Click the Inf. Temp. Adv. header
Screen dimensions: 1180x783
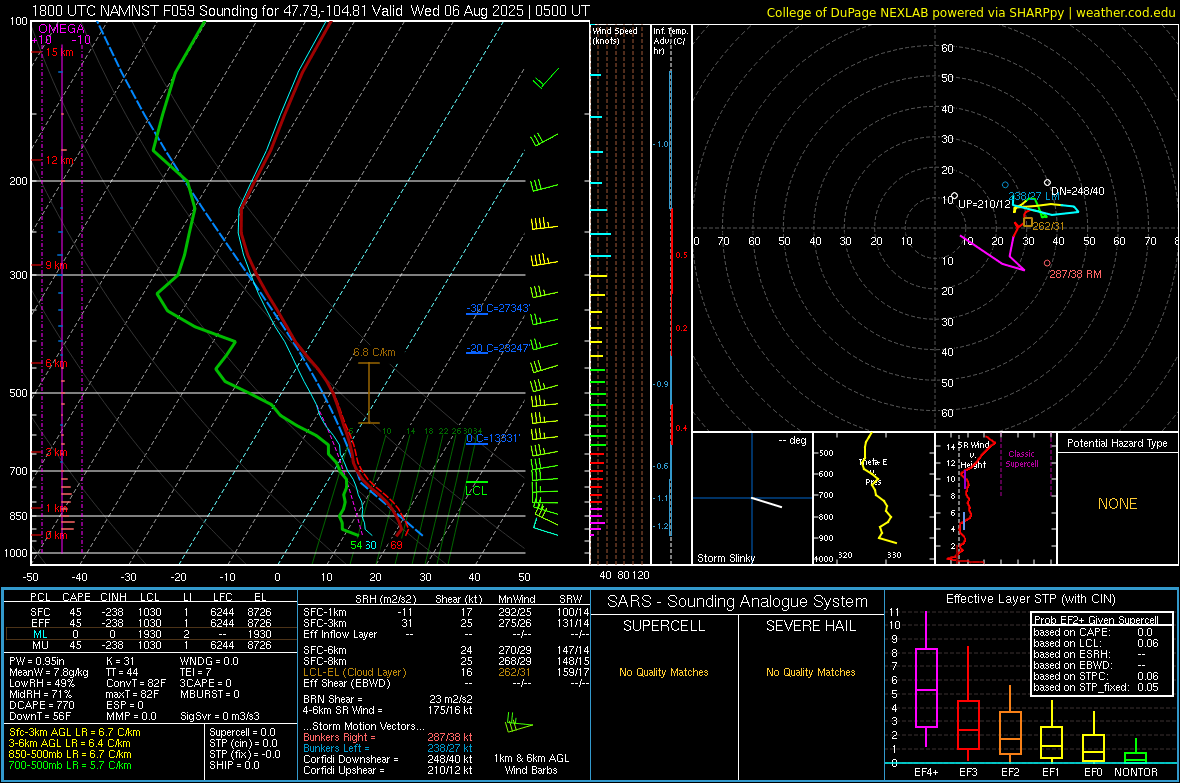click(x=670, y=41)
